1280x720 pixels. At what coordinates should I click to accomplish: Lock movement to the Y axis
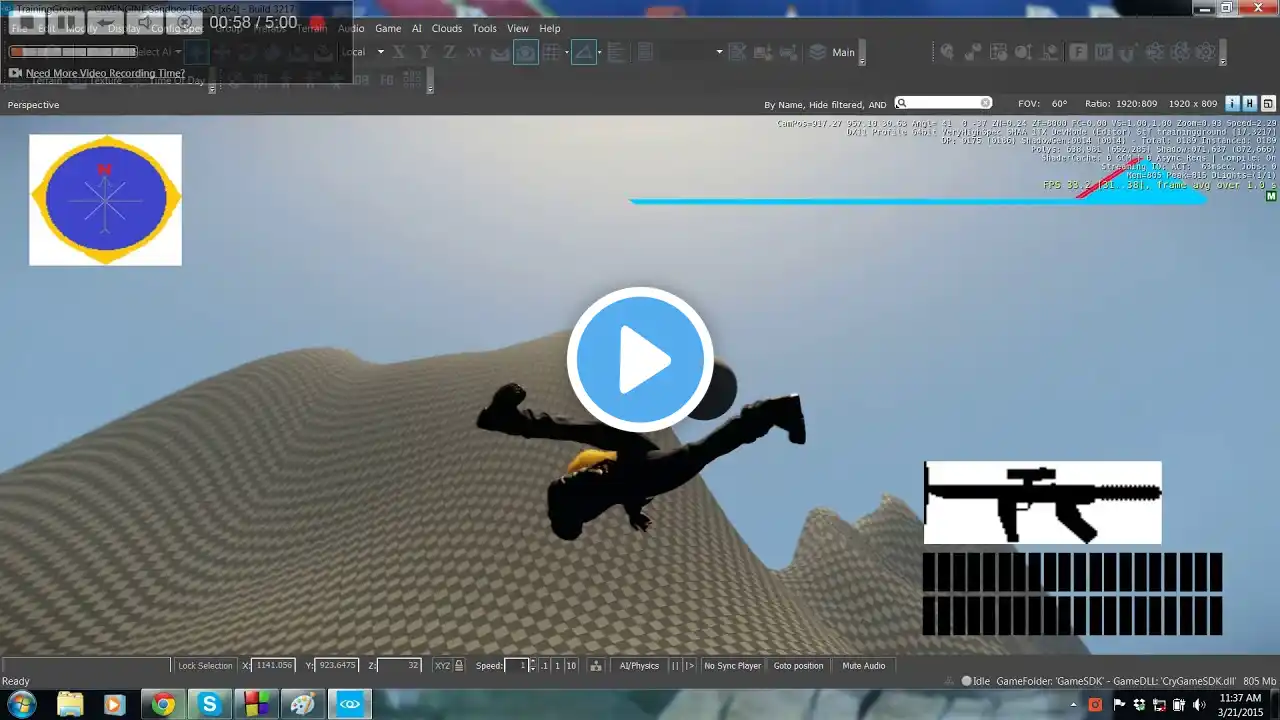click(424, 52)
